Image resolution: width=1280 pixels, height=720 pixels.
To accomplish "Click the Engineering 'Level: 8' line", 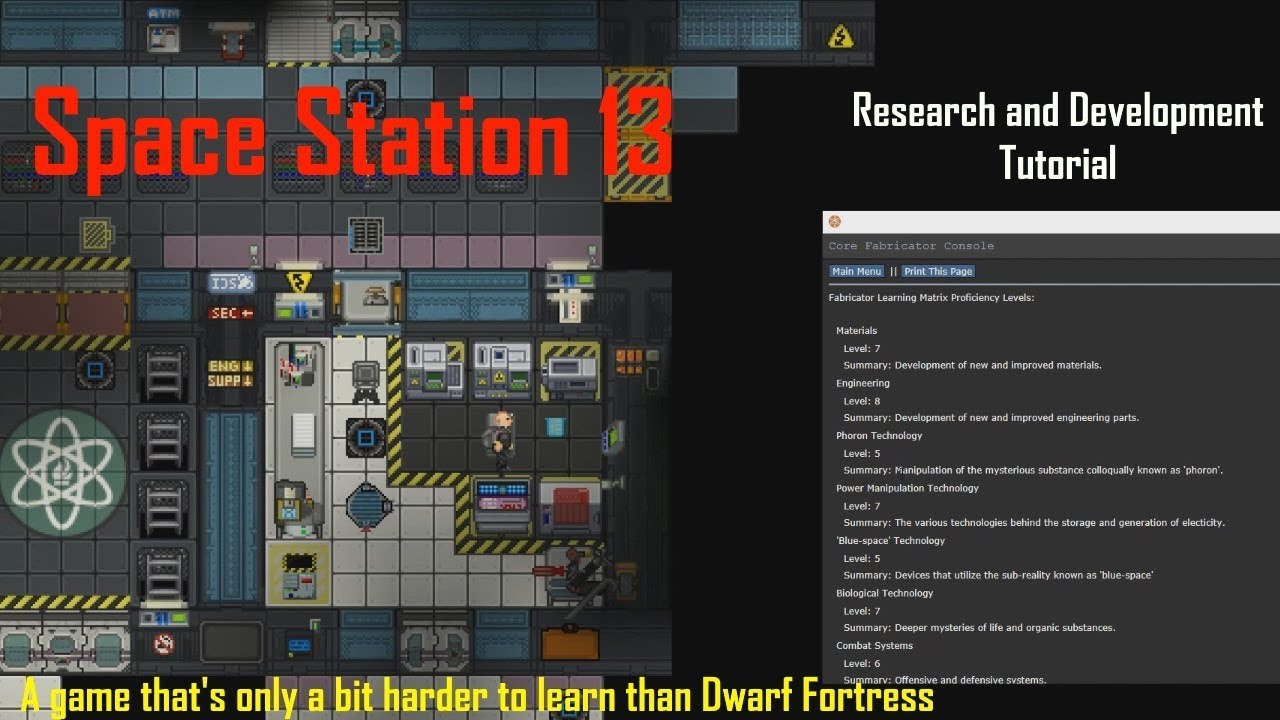I will pos(862,401).
